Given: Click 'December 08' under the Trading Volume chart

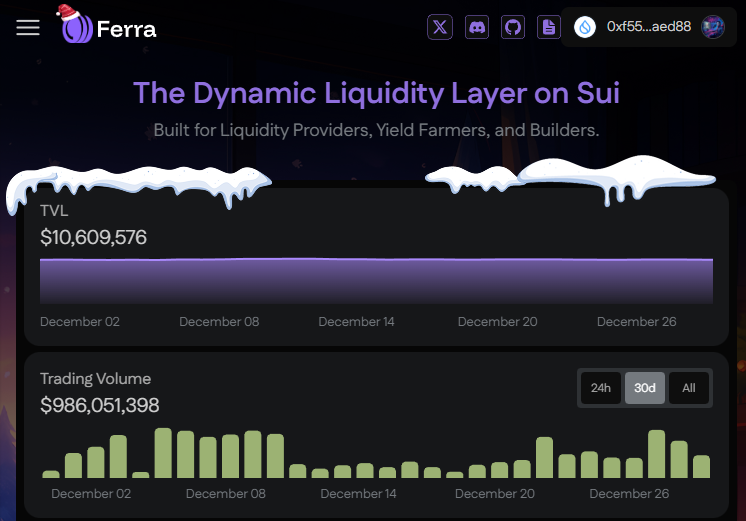Looking at the screenshot, I should click(226, 494).
